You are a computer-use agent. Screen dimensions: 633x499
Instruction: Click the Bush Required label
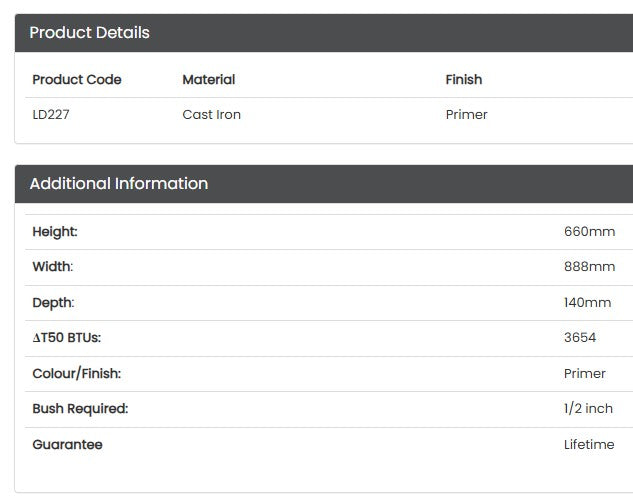(80, 409)
